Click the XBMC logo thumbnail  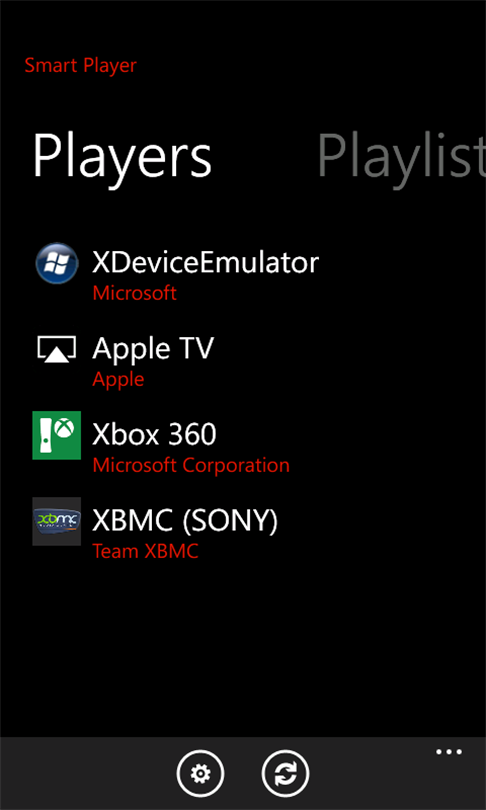pyautogui.click(x=57, y=521)
